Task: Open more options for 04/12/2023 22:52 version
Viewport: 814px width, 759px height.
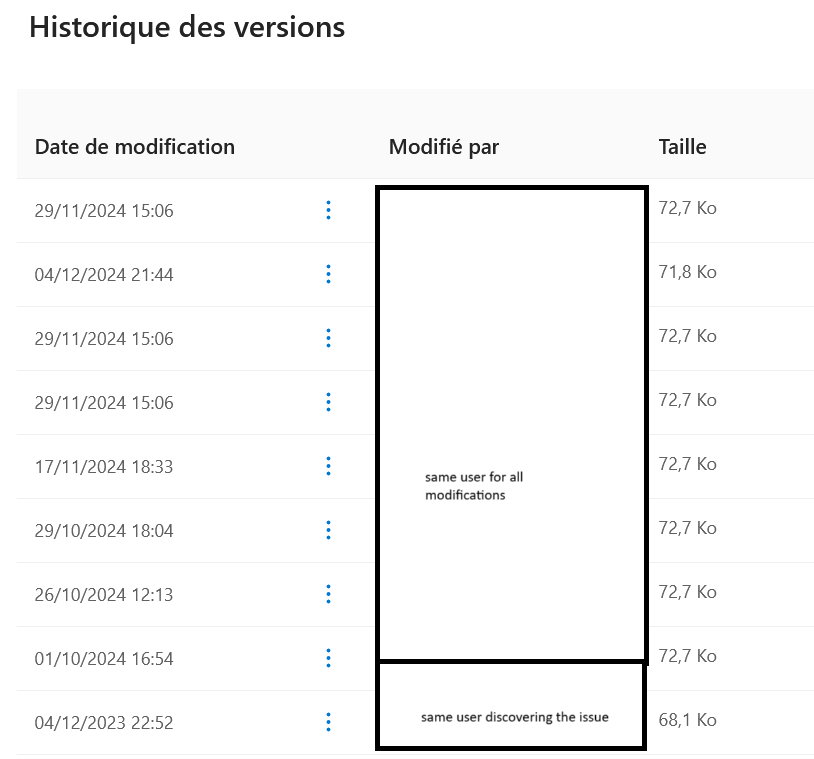Action: (x=328, y=722)
